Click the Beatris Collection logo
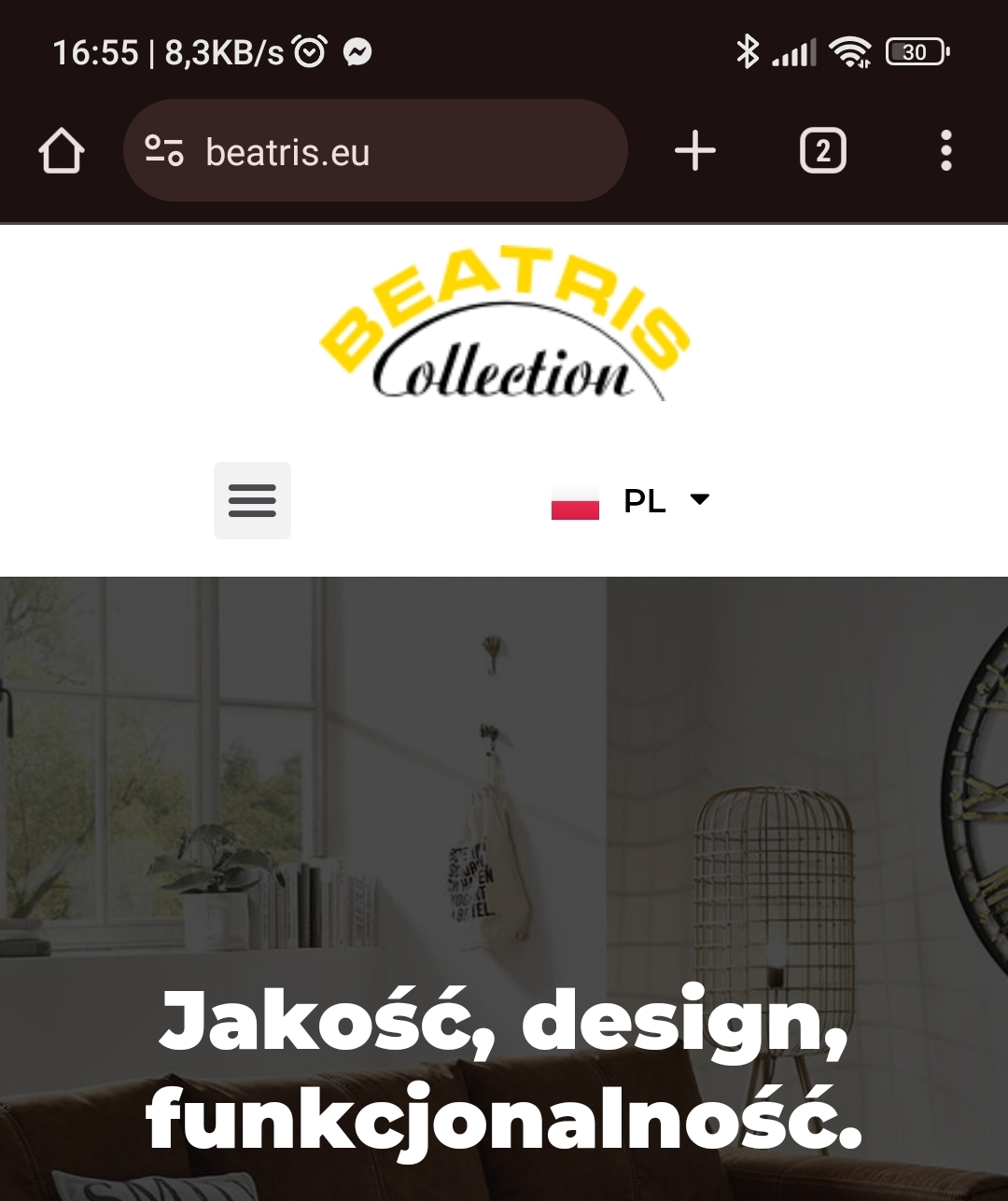The height and width of the screenshot is (1201, 1008). pyautogui.click(x=504, y=324)
